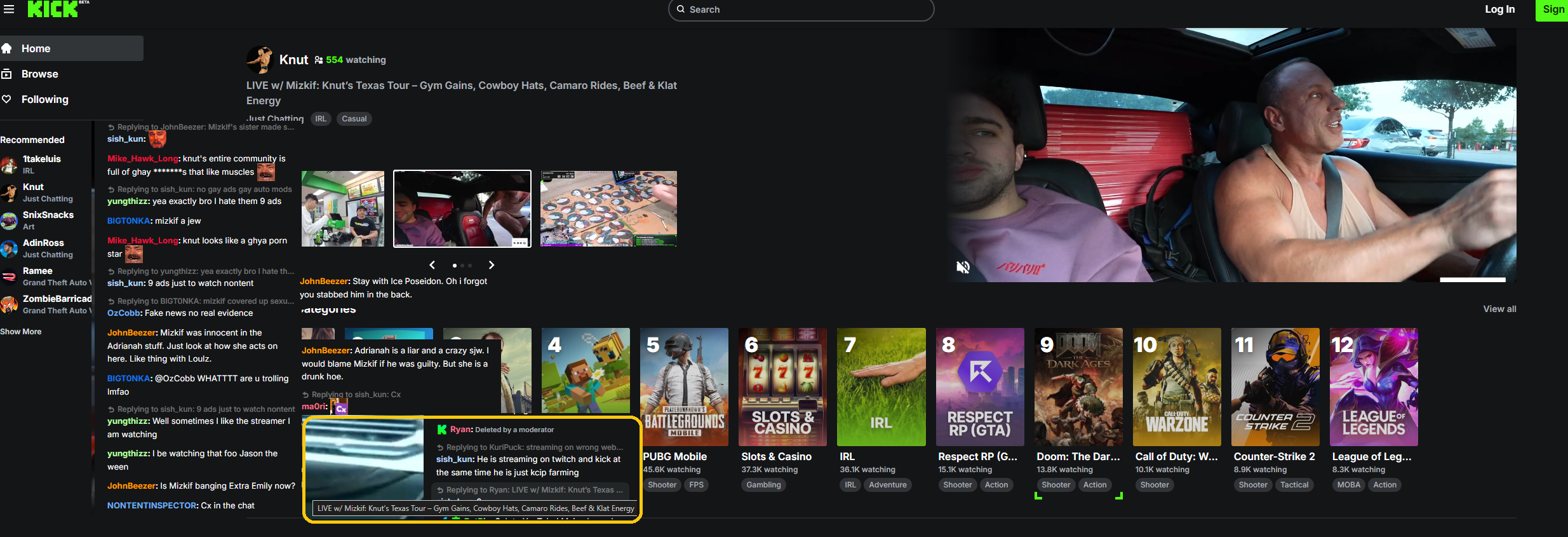
Task: Unmute the featured stream video
Action: pos(963,268)
